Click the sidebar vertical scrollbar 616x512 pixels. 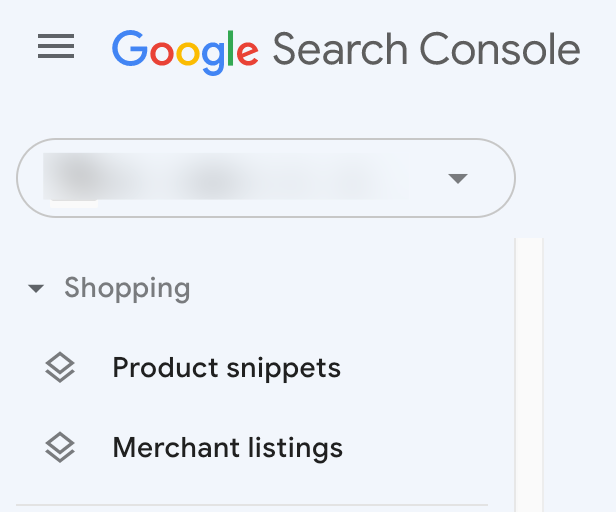(529, 375)
